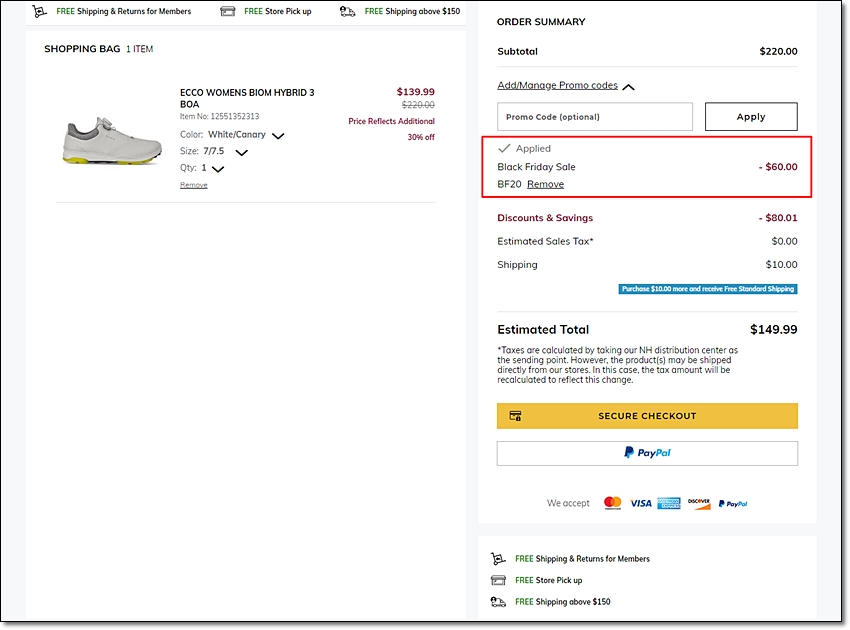
Task: Click the top Free Shipping above $150 text
Action: coord(412,11)
